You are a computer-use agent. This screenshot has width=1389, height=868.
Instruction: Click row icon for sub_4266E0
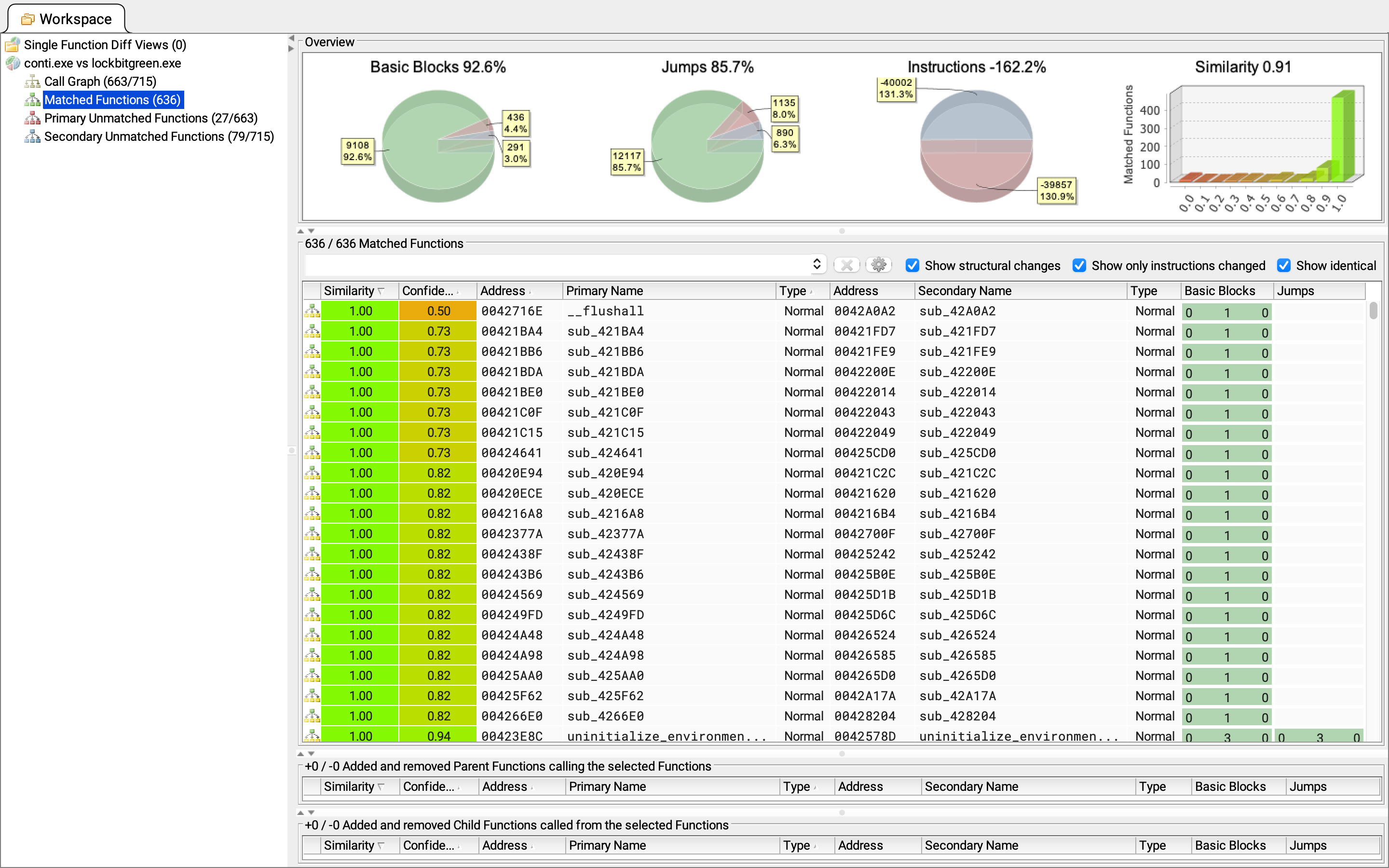click(x=312, y=716)
